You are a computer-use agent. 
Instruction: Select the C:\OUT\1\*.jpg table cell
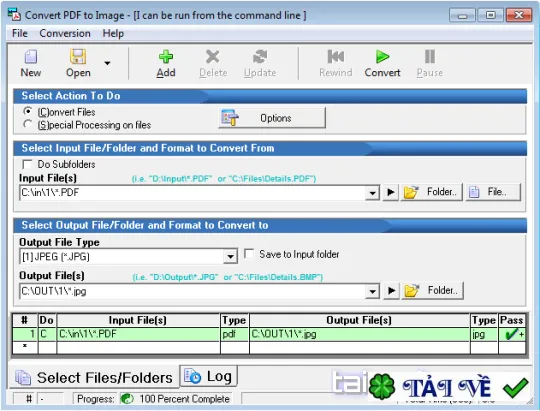point(360,334)
